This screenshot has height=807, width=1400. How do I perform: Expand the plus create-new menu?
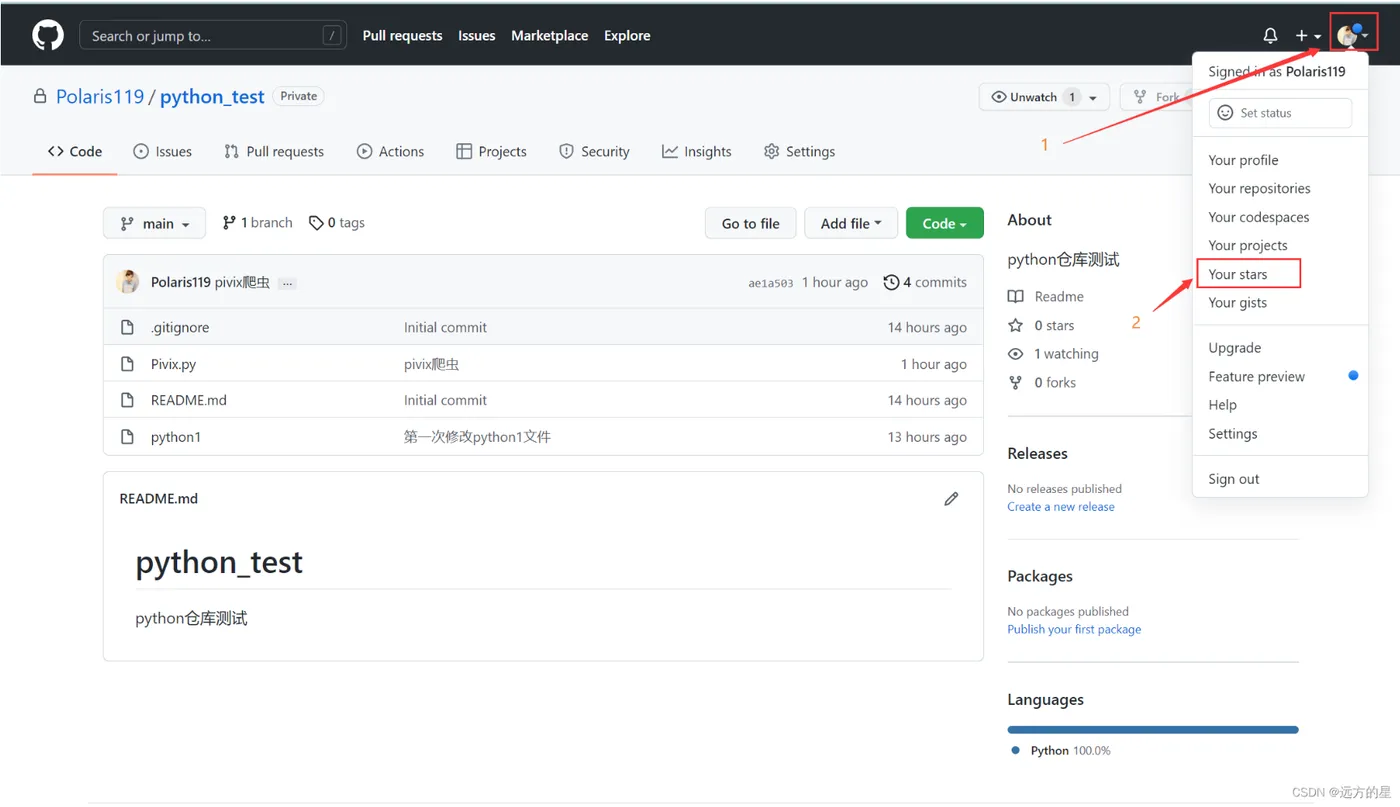tap(1308, 35)
